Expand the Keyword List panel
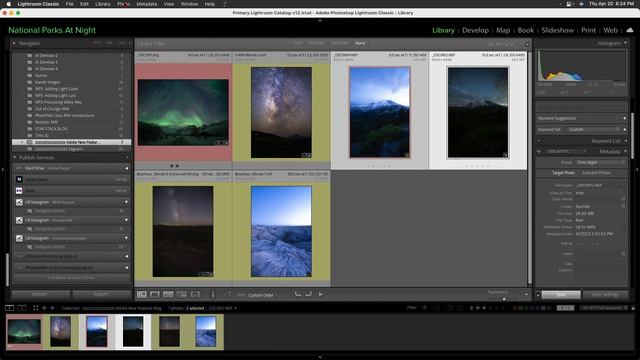 coord(625,141)
